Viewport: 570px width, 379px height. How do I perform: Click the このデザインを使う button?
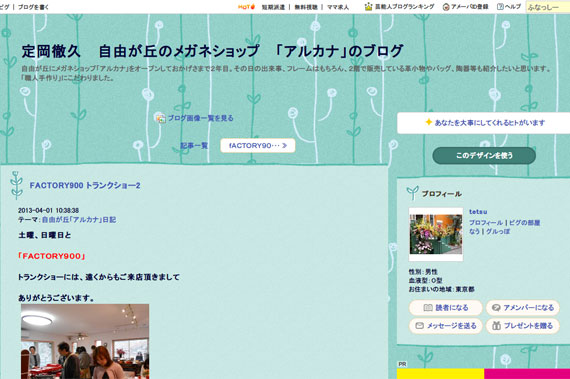(484, 156)
